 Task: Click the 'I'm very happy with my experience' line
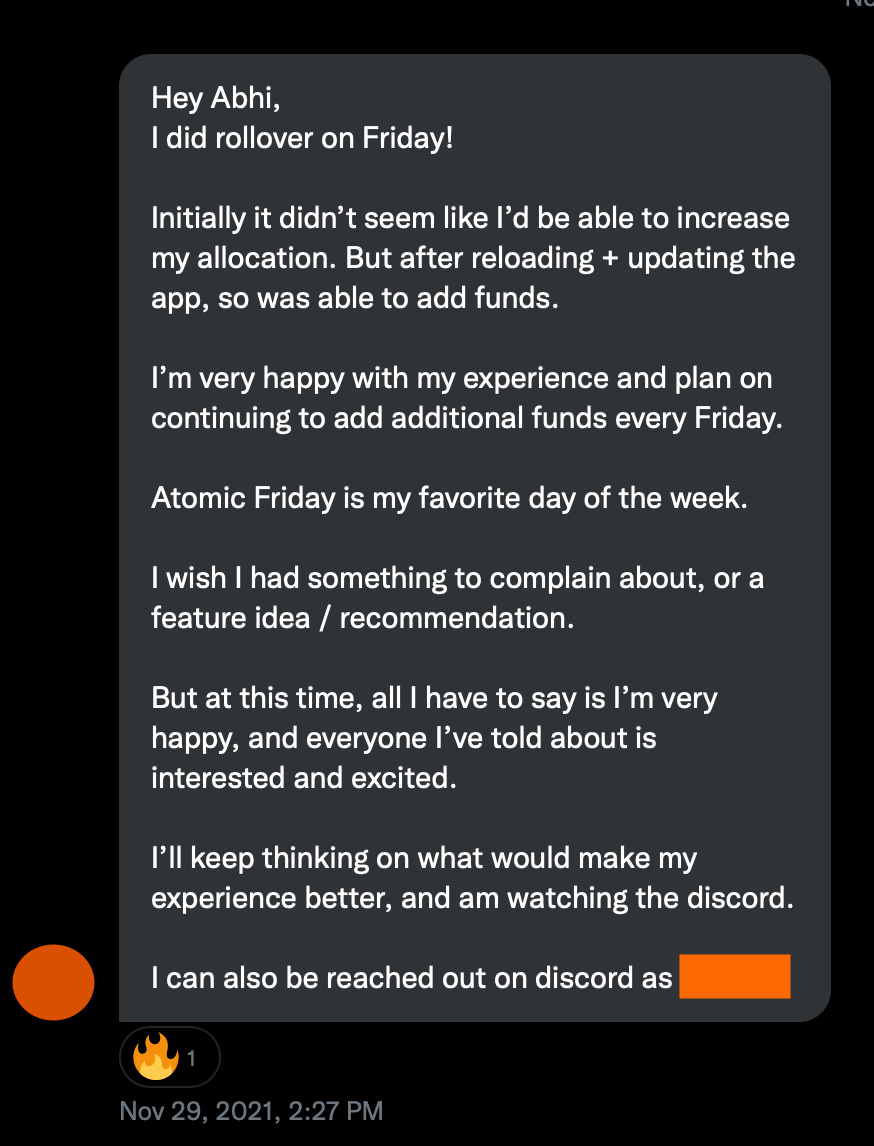(x=461, y=378)
